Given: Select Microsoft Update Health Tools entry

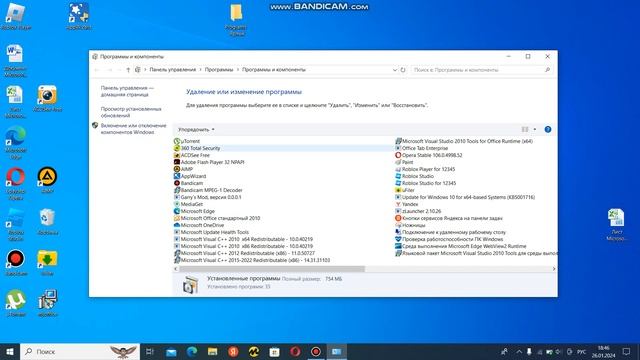Looking at the screenshot, I should pos(211,232).
